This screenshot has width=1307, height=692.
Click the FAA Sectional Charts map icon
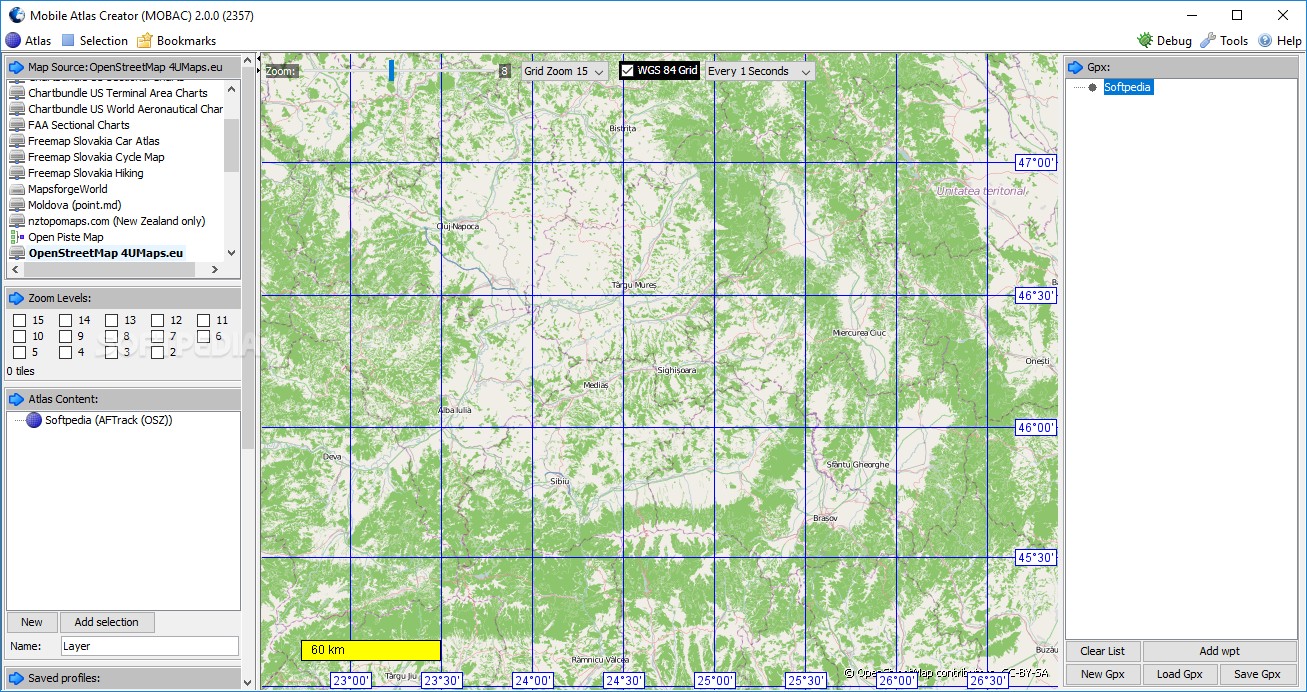coord(17,125)
